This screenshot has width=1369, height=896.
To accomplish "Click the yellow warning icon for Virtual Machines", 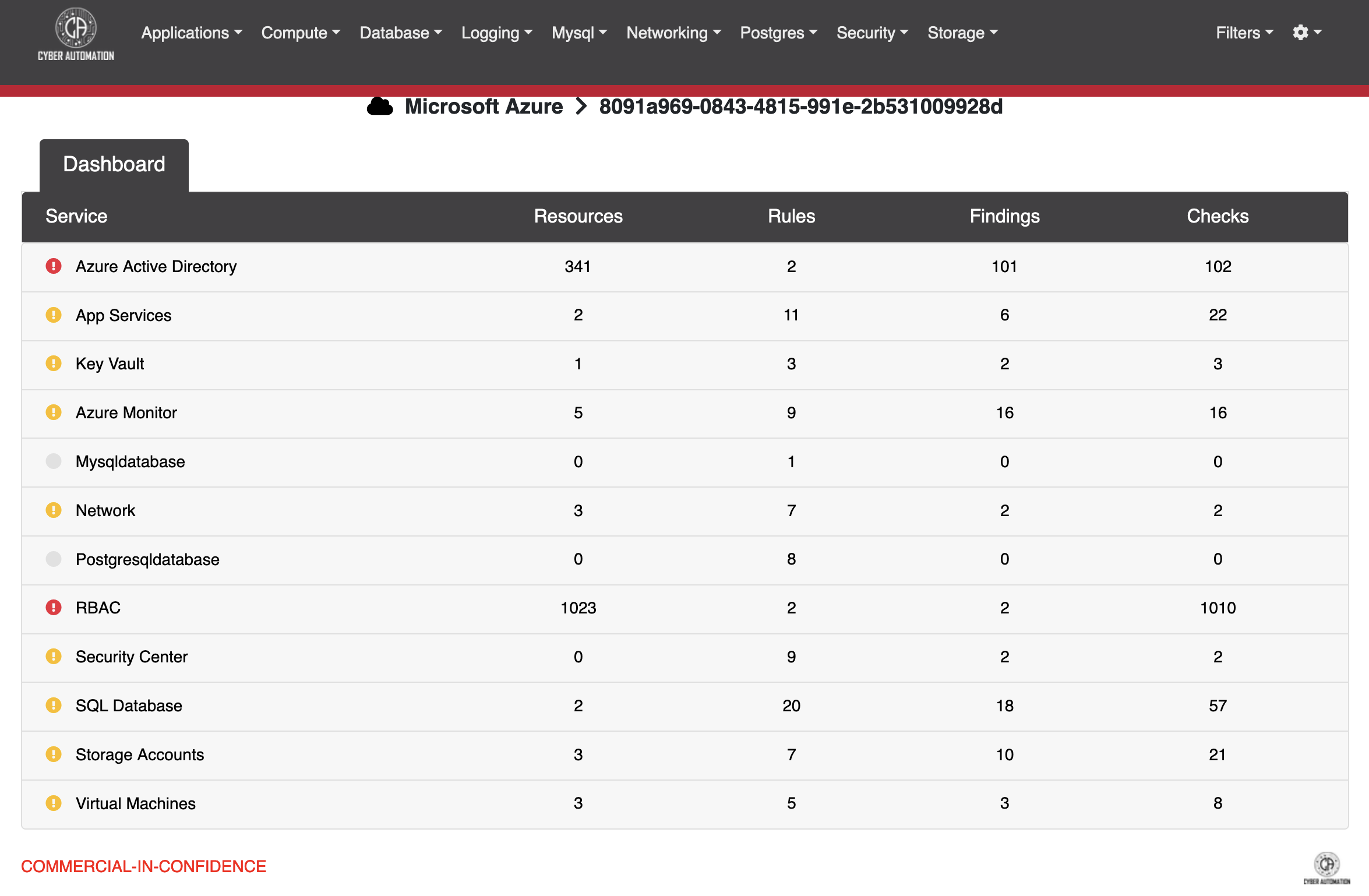I will pos(54,803).
